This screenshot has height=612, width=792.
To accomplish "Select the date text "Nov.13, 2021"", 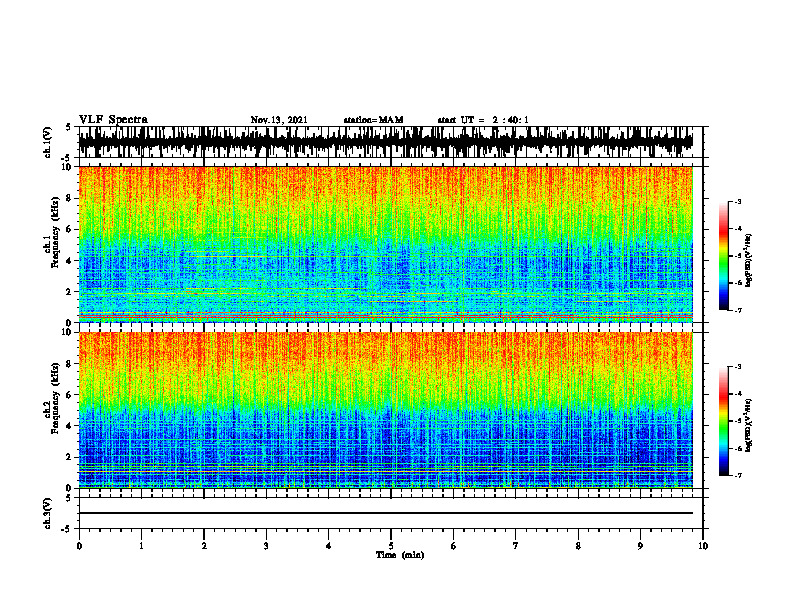I will (279, 120).
